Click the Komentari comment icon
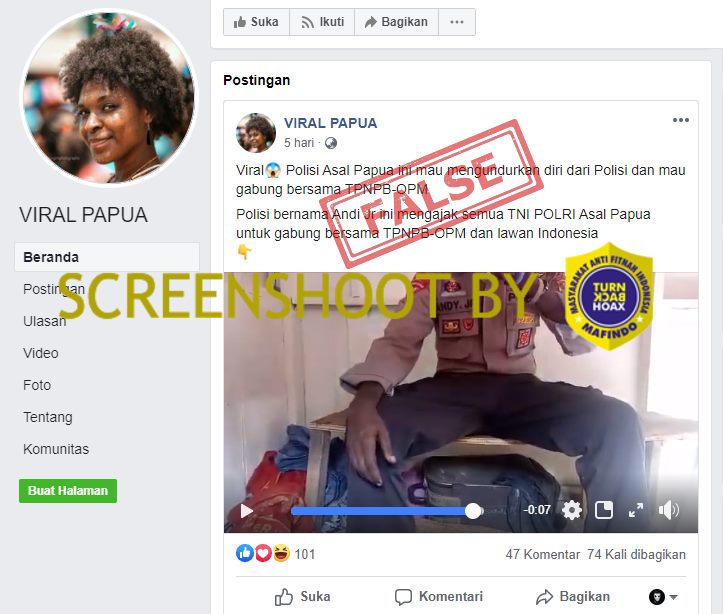723x614 pixels. click(x=403, y=597)
